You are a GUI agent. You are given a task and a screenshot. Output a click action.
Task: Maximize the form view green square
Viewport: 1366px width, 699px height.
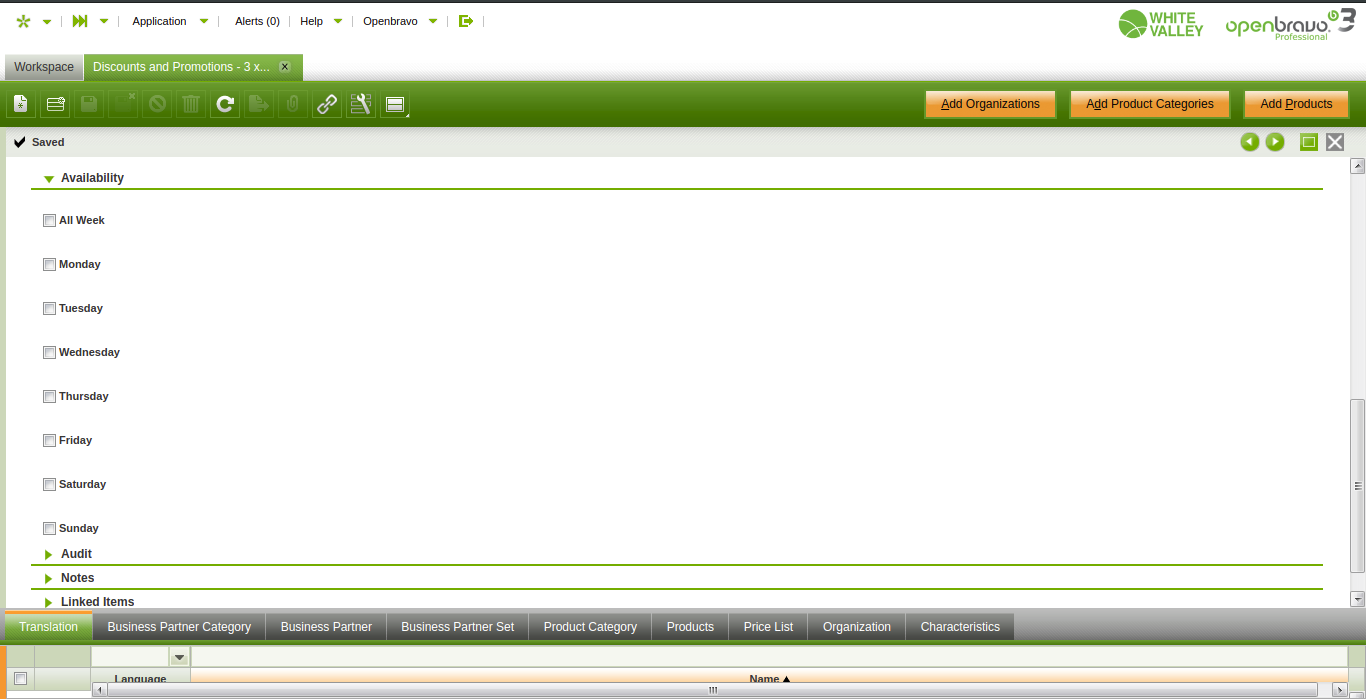click(1309, 142)
